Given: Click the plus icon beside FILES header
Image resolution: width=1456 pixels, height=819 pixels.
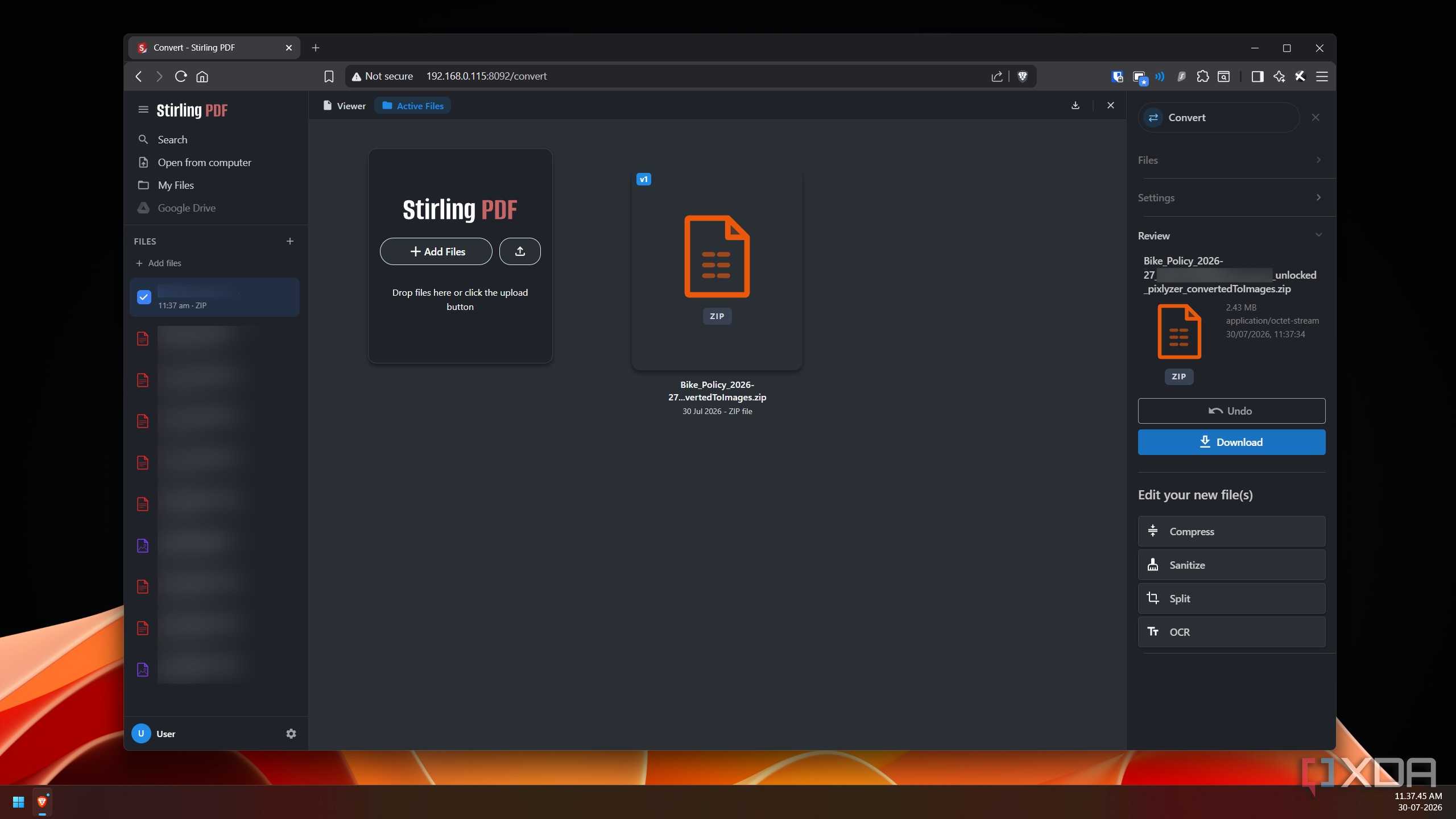Looking at the screenshot, I should click(290, 241).
